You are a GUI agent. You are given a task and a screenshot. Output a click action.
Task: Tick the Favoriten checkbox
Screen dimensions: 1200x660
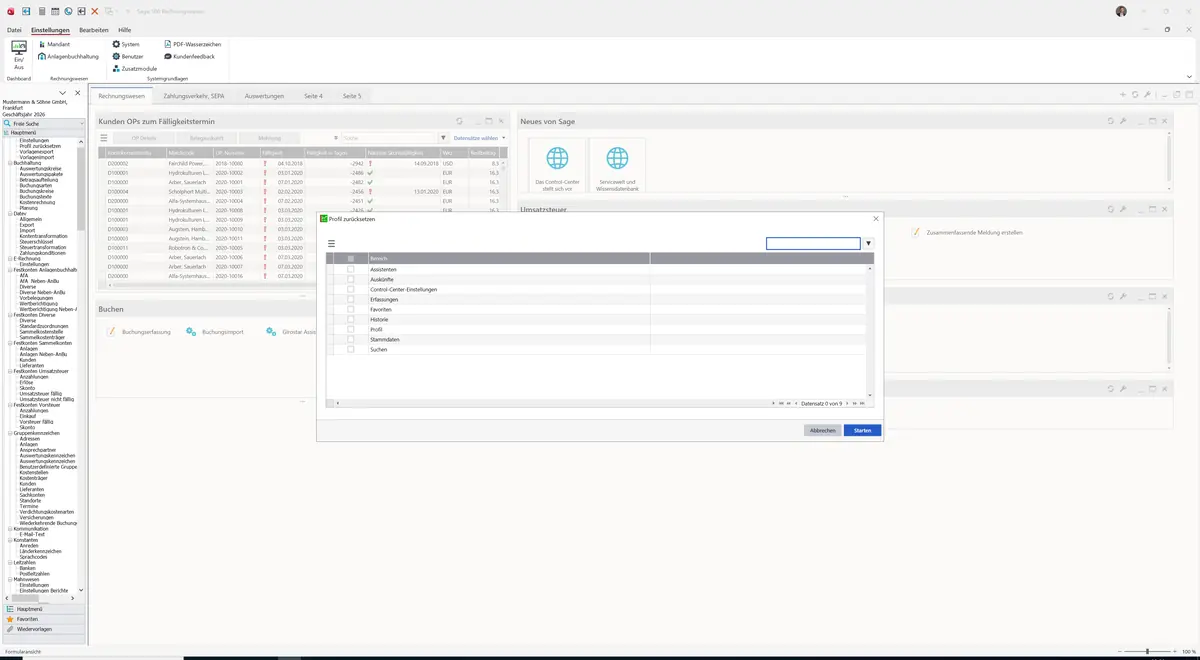coord(351,309)
